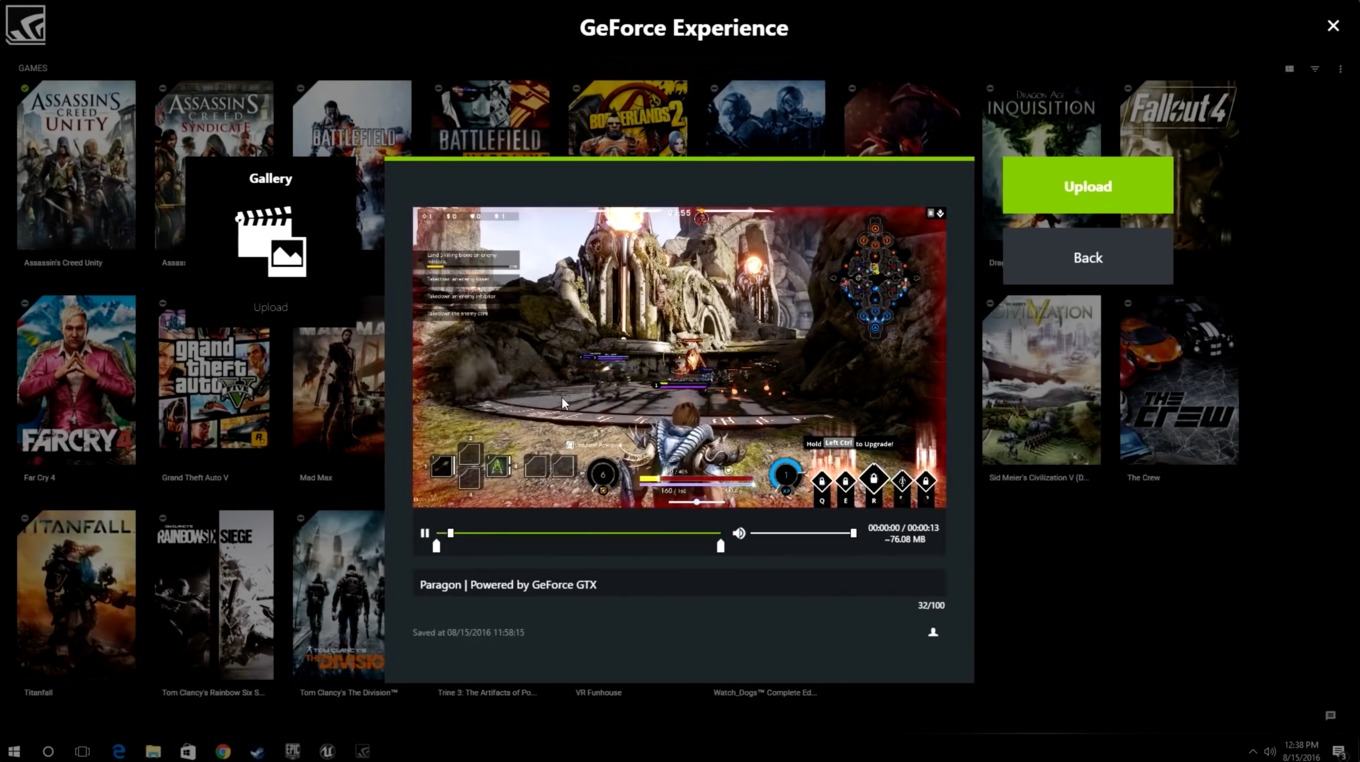The width and height of the screenshot is (1360, 762).
Task: Open the three-dot more options menu
Action: coord(1340,69)
